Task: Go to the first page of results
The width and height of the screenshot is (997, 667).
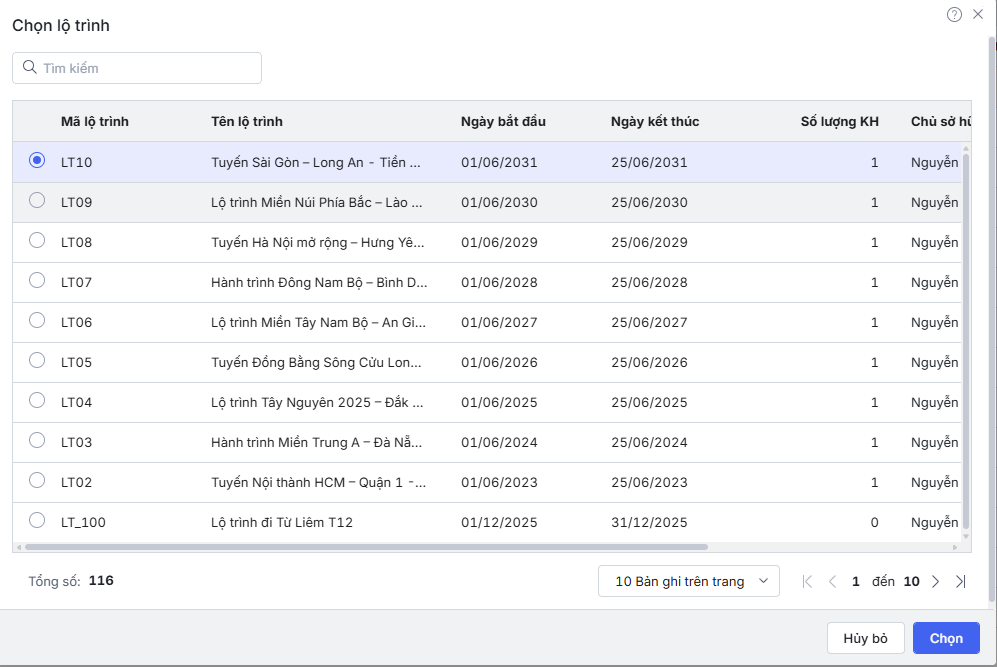Action: (808, 581)
